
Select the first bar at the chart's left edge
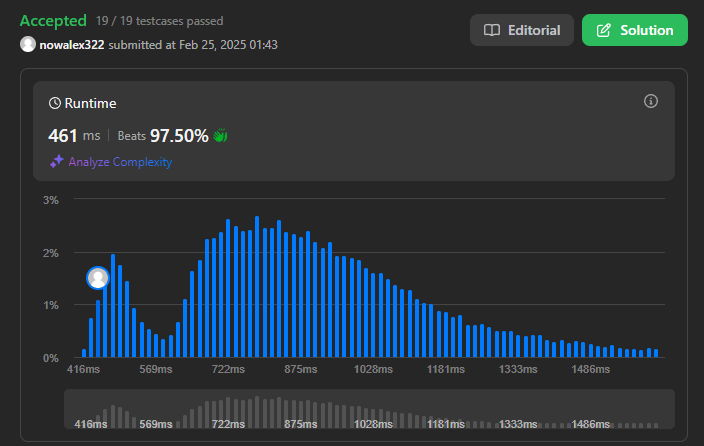point(84,353)
